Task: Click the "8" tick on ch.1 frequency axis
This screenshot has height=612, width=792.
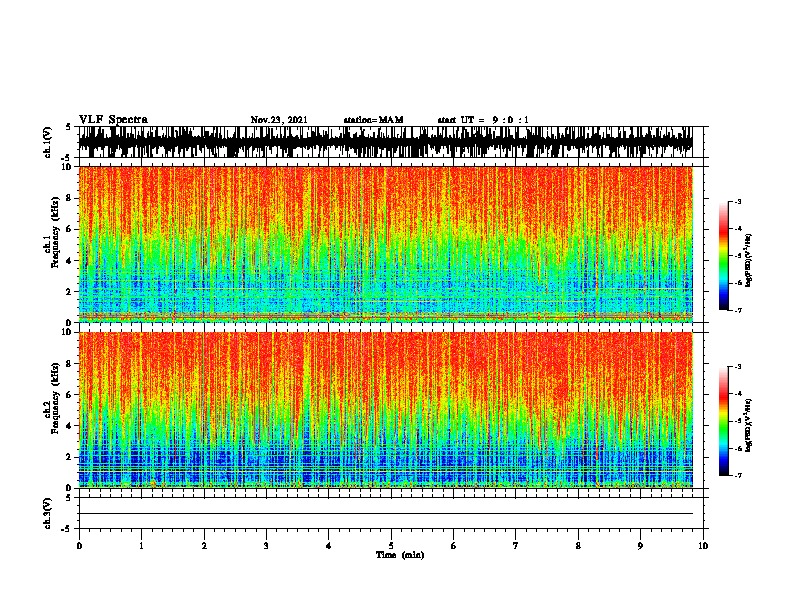Action: click(x=70, y=198)
